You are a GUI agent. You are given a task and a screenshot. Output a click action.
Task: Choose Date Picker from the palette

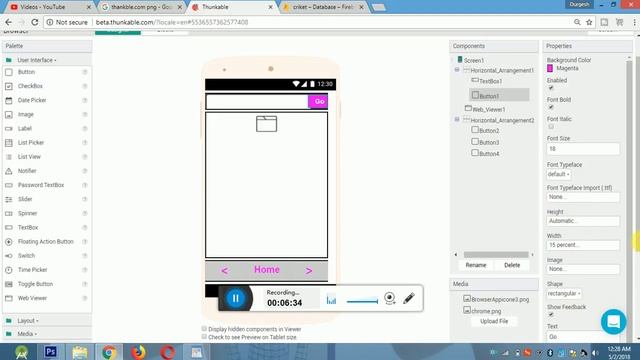[x=32, y=100]
